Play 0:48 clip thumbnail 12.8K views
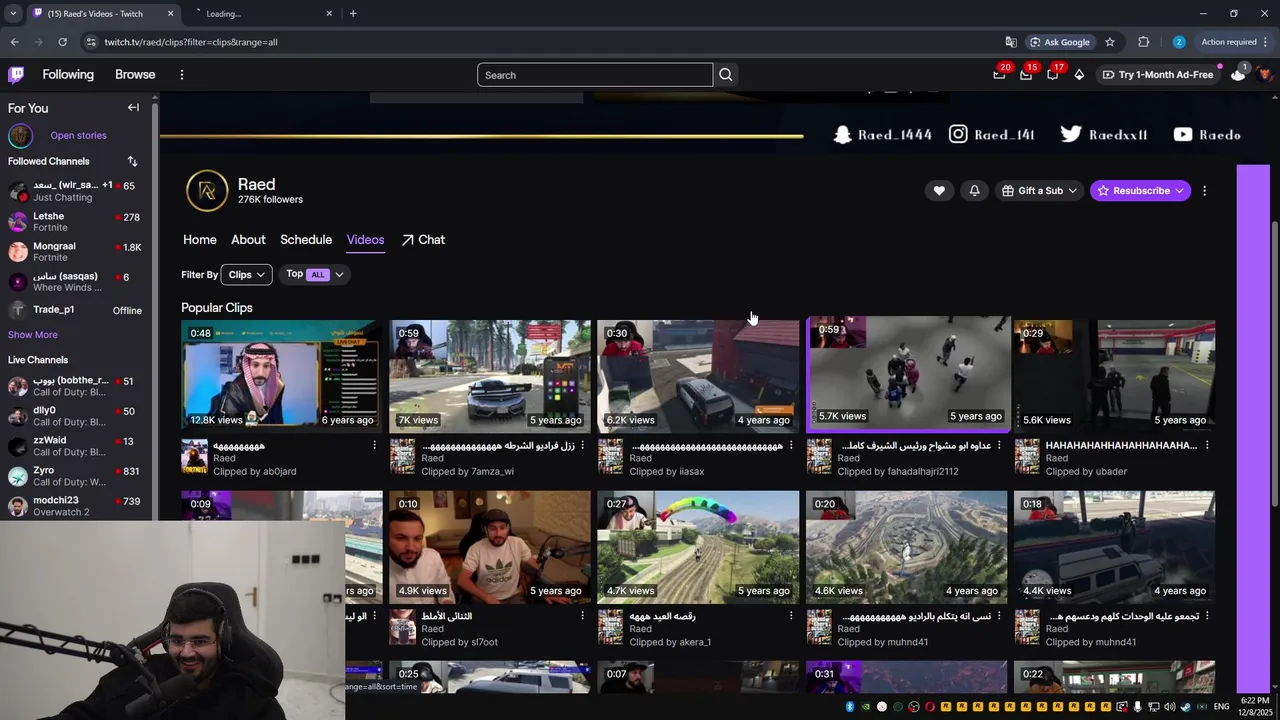1280x720 pixels. click(x=281, y=376)
